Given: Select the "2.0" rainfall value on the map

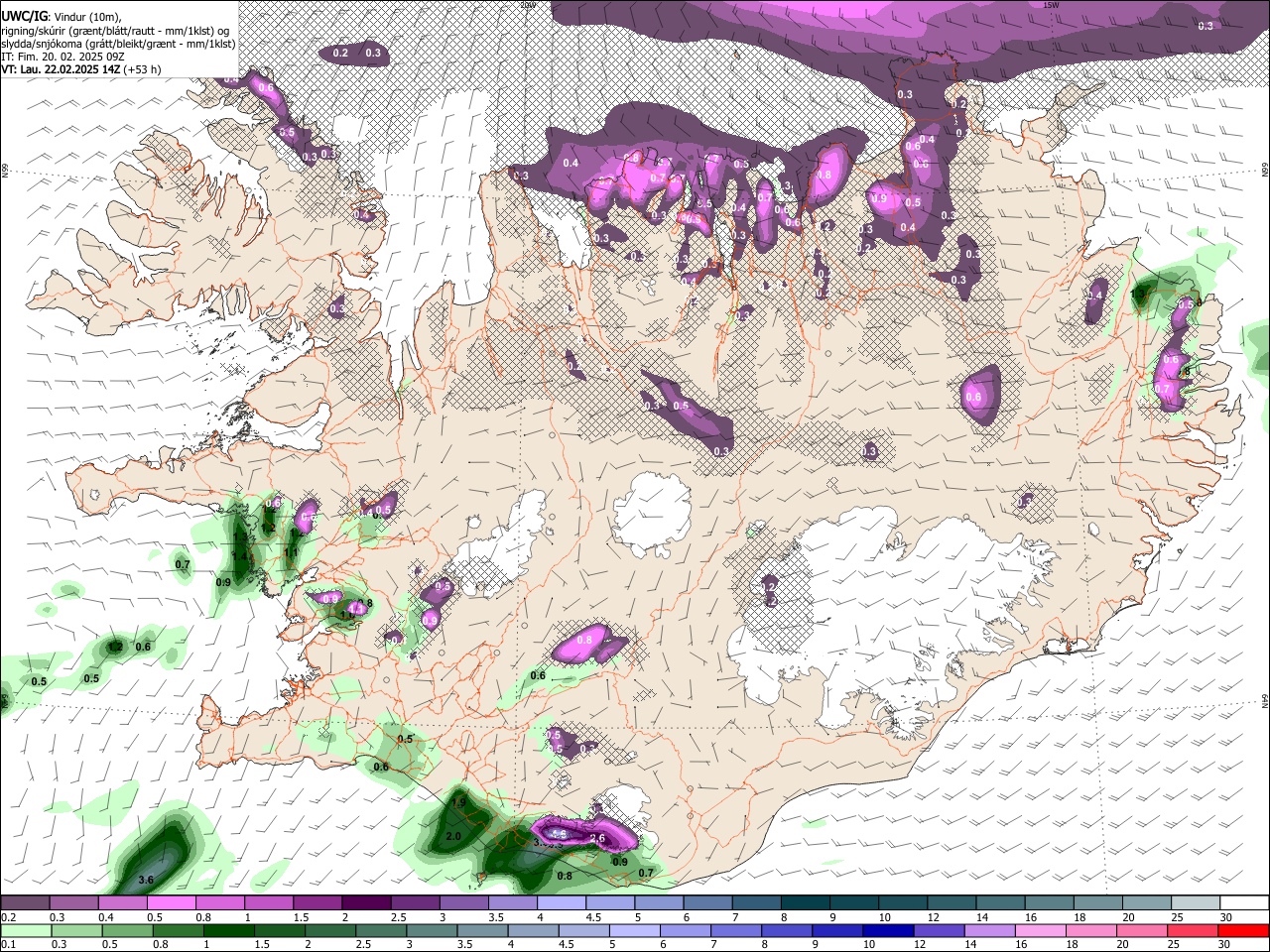Looking at the screenshot, I should click(453, 837).
